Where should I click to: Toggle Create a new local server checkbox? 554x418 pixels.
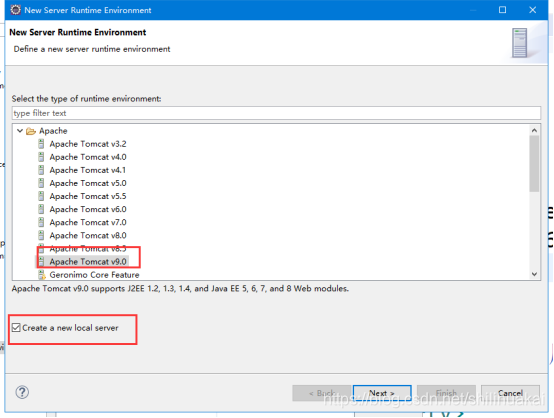coord(16,328)
